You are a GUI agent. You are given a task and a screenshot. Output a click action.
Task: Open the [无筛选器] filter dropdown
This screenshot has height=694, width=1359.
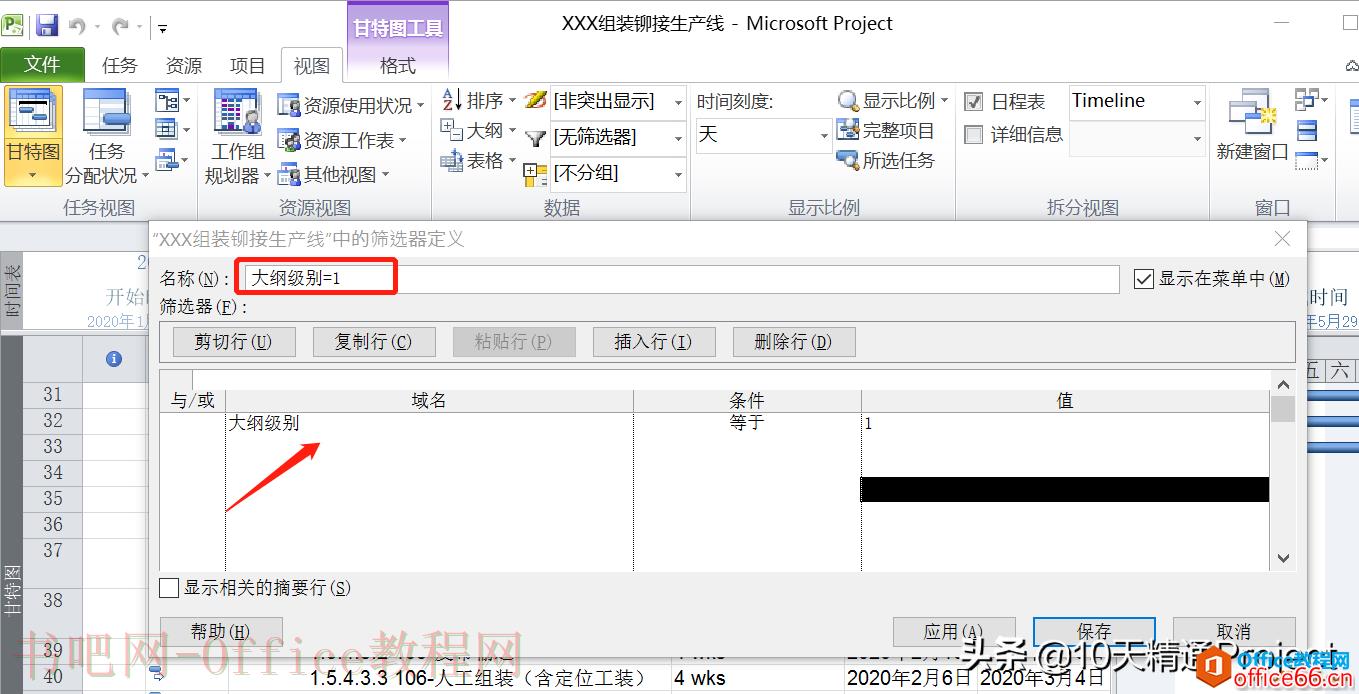click(x=677, y=138)
